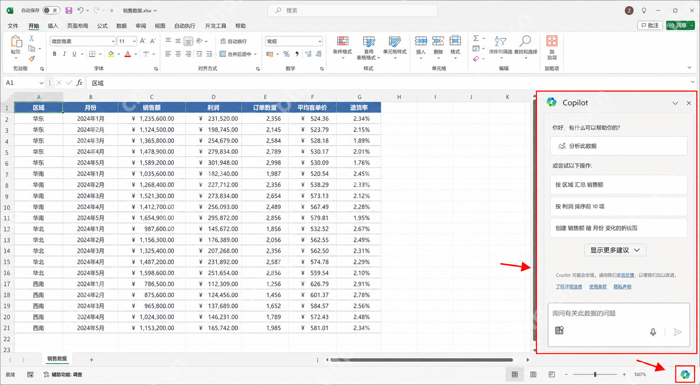Click the Find and Select magnifier icon
This screenshot has height=385, width=700.
click(525, 42)
